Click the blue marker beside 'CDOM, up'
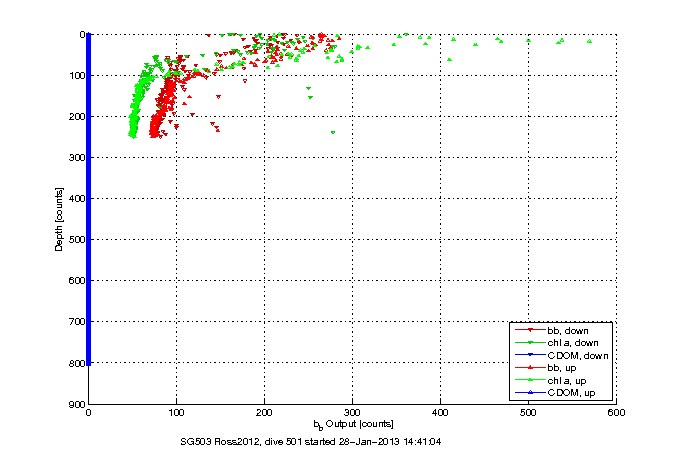Screen dimensions: 681x454 tap(530, 392)
